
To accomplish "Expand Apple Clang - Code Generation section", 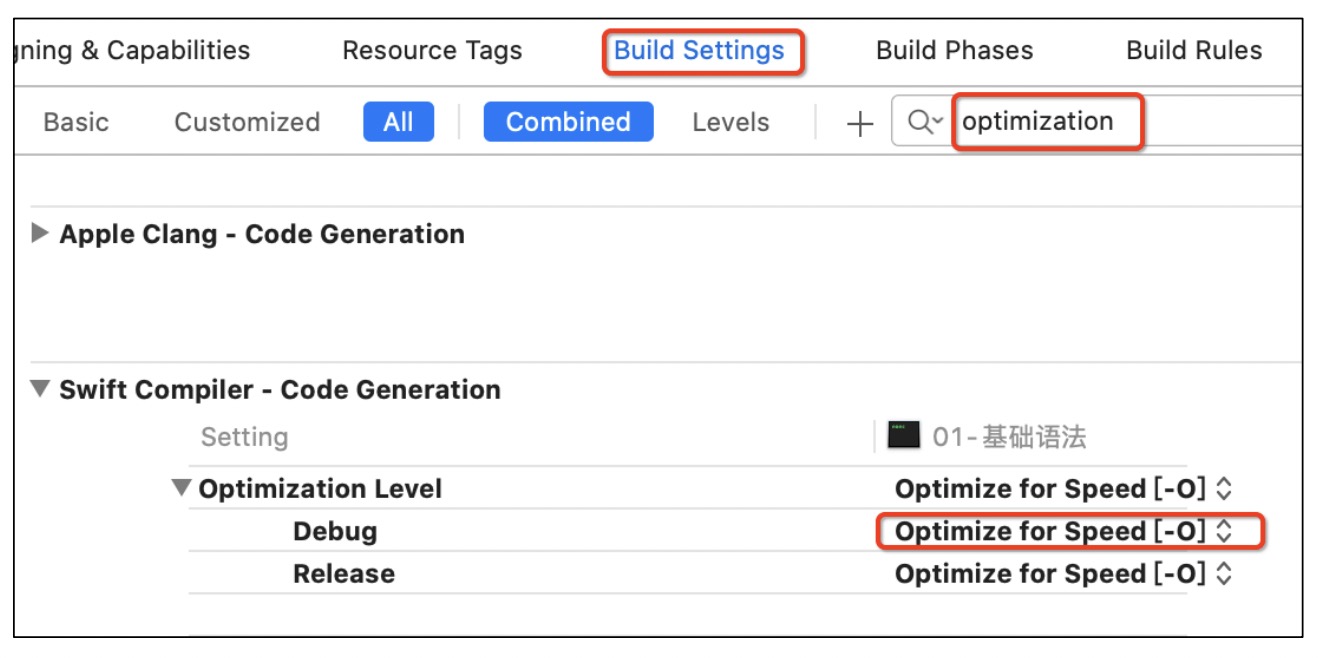I will 40,233.
